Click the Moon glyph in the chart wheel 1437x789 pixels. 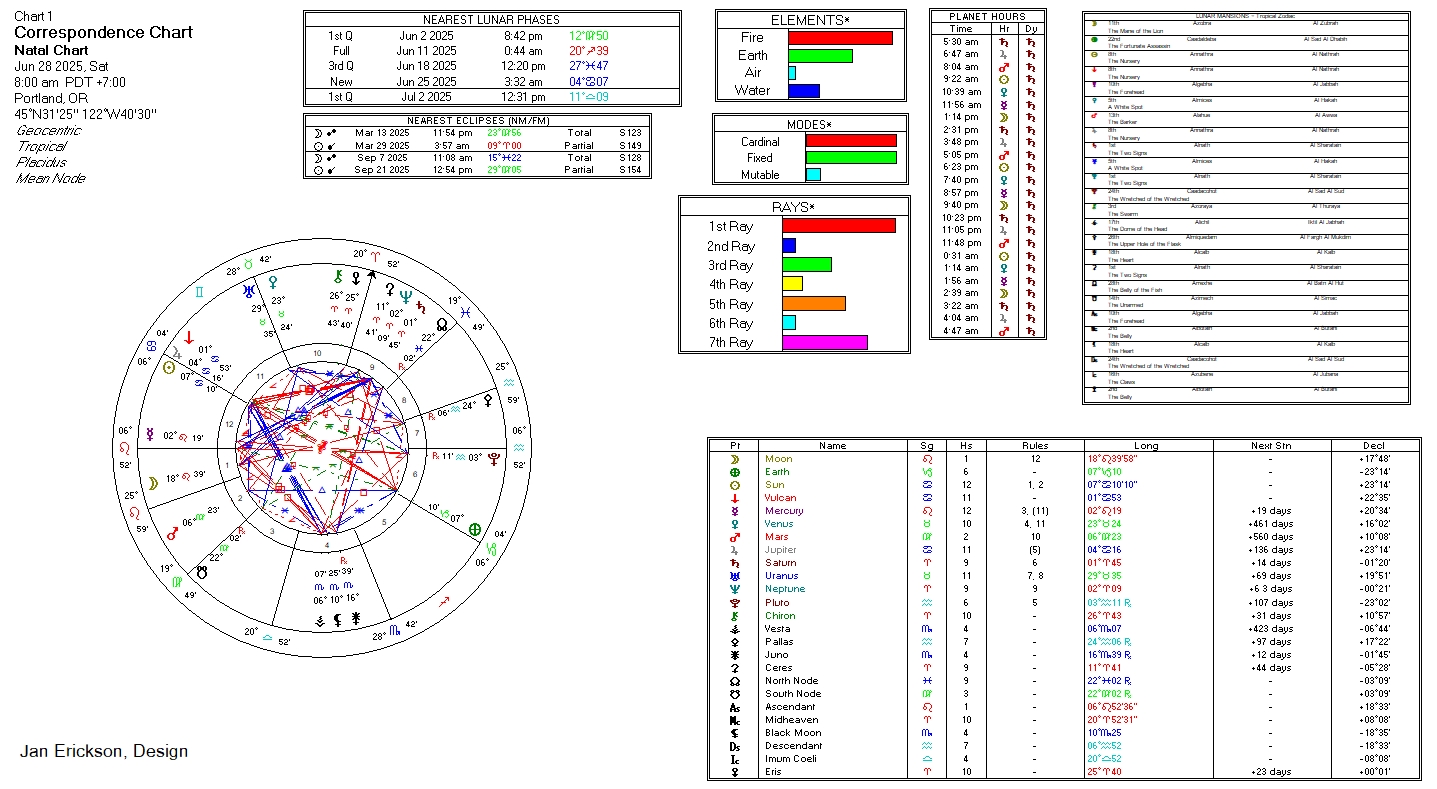tap(154, 483)
